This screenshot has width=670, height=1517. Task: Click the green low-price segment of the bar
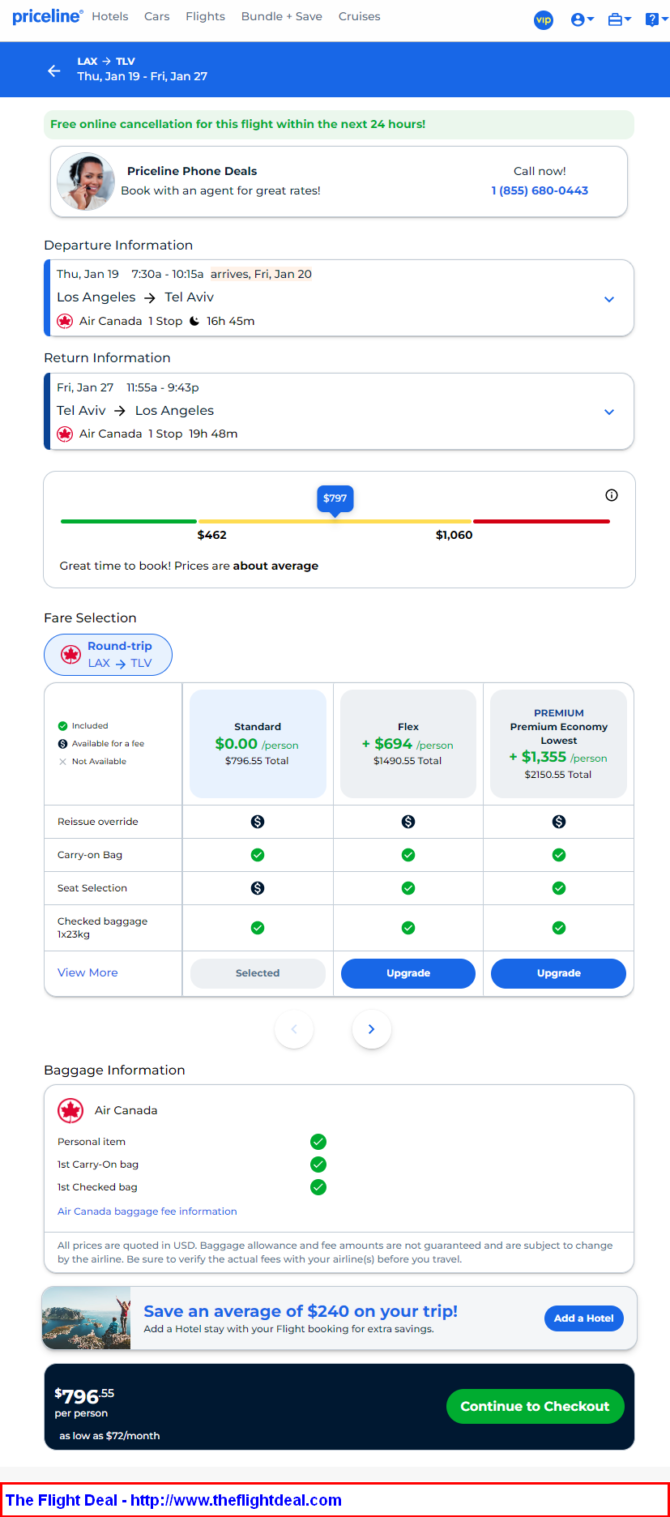pos(128,521)
